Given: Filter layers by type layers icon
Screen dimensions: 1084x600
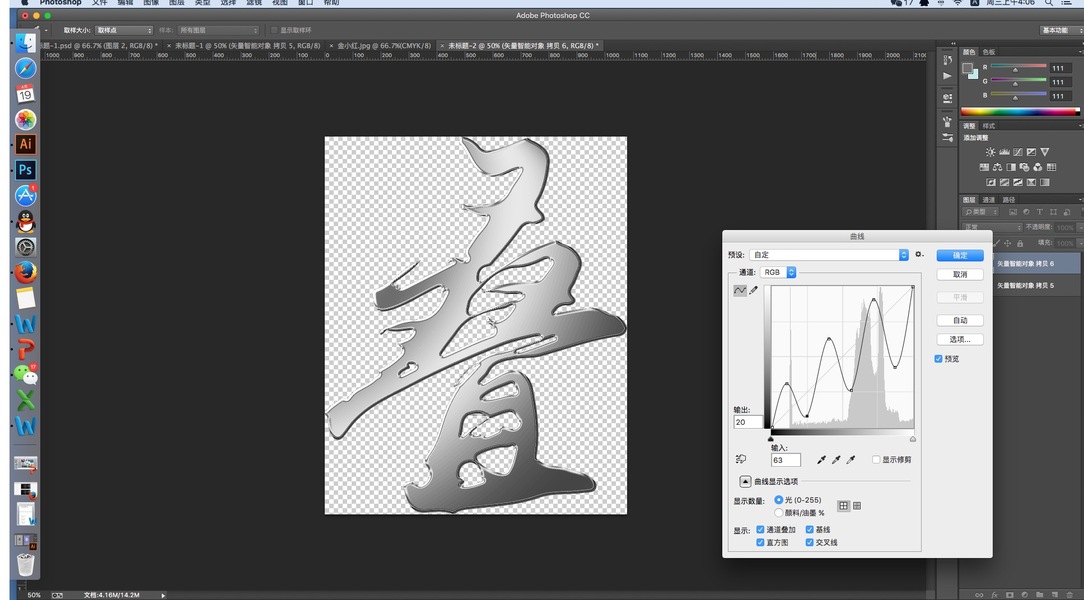Looking at the screenshot, I should point(1039,212).
